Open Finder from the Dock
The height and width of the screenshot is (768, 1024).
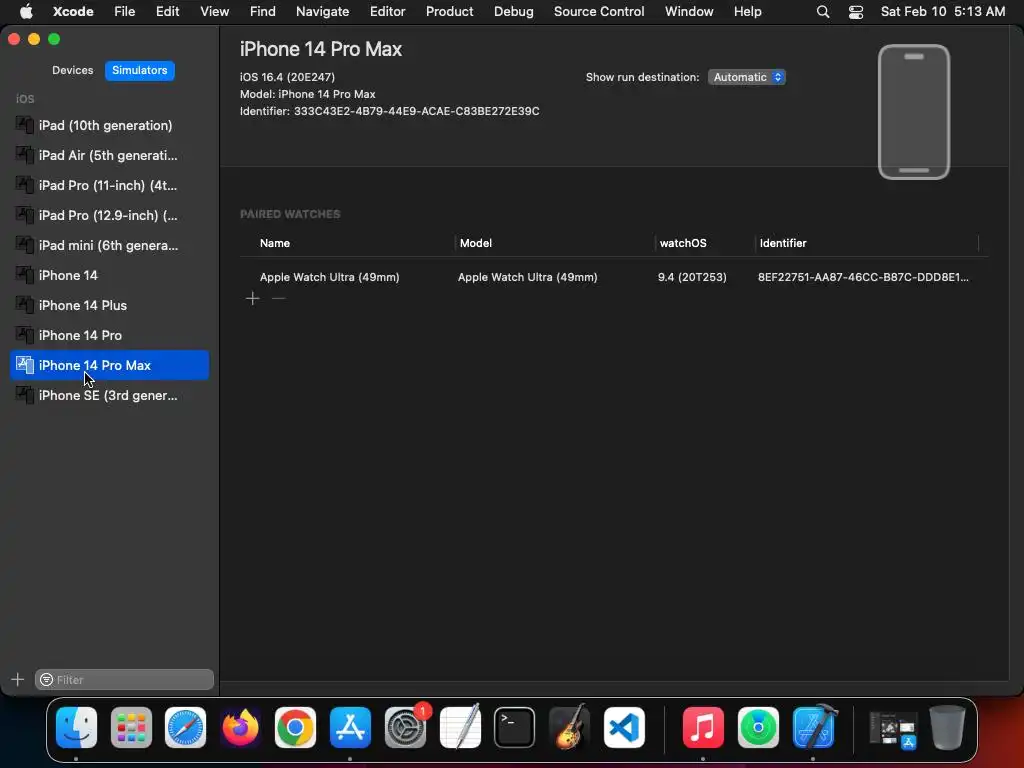click(x=76, y=728)
